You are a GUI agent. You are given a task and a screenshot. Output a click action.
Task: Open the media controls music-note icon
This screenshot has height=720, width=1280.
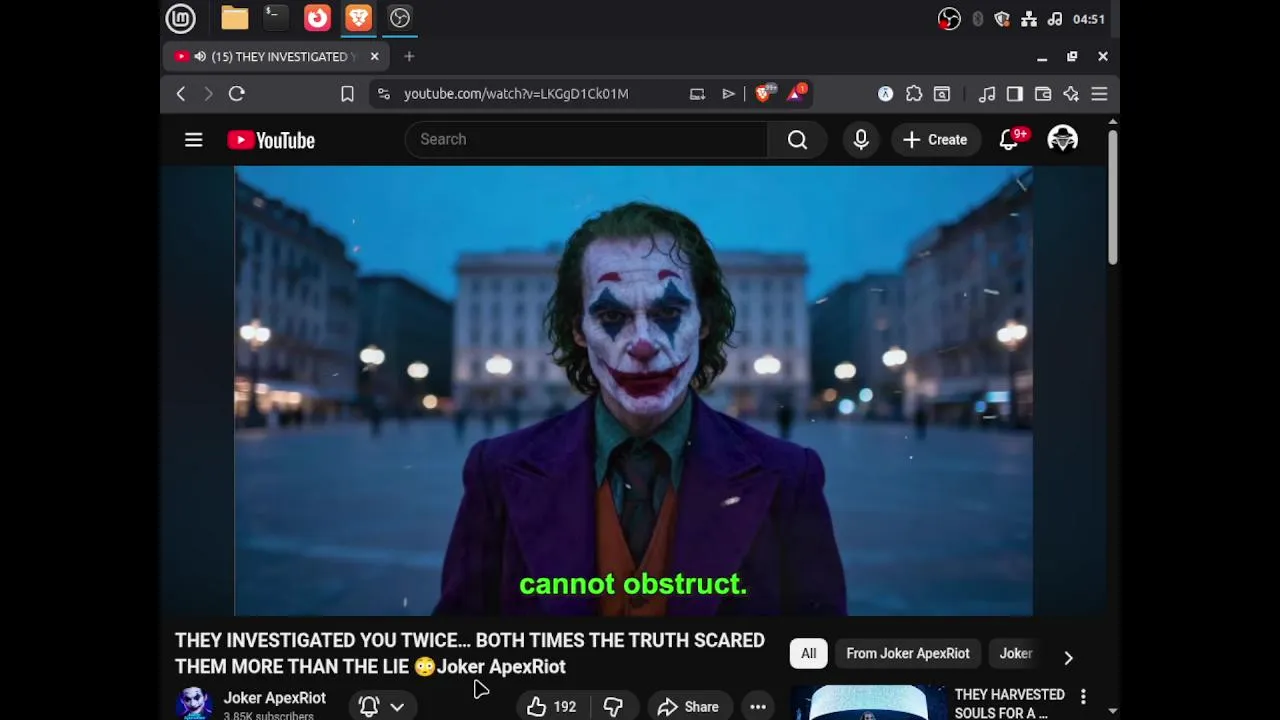(987, 94)
